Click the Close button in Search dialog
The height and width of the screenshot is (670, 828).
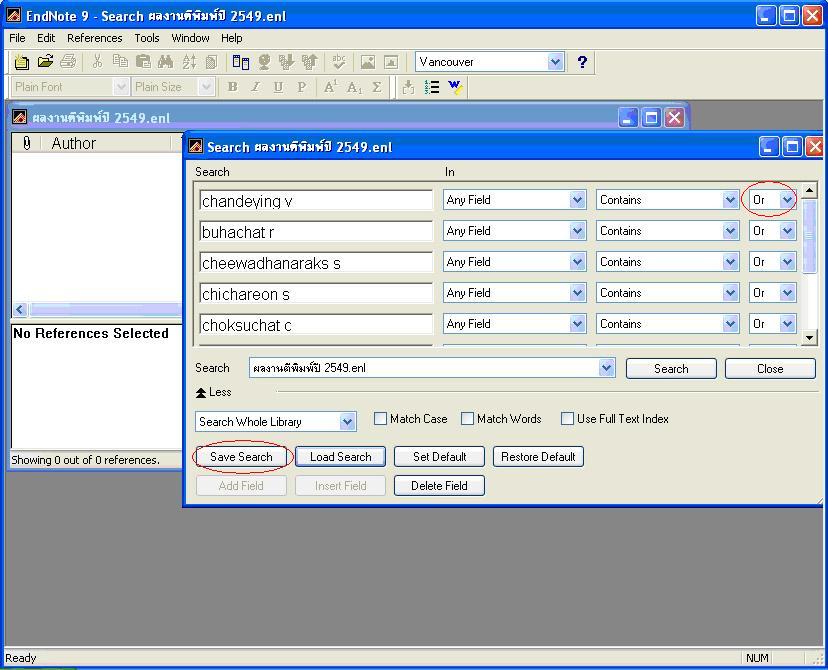click(770, 369)
